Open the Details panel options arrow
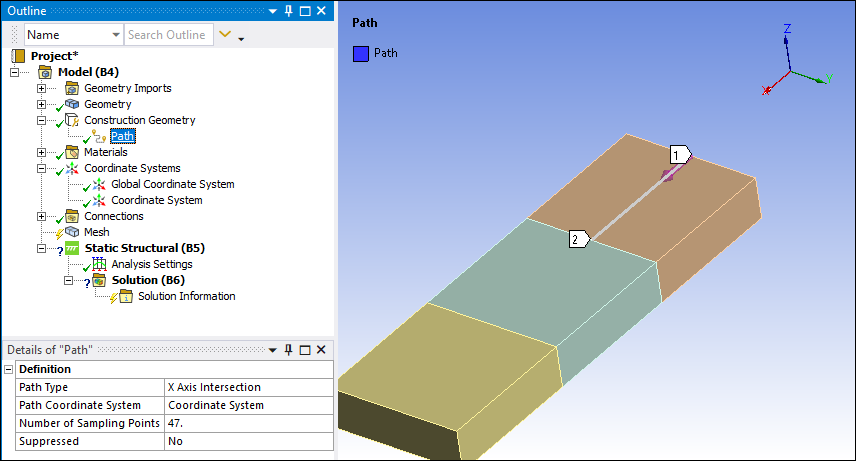 272,350
